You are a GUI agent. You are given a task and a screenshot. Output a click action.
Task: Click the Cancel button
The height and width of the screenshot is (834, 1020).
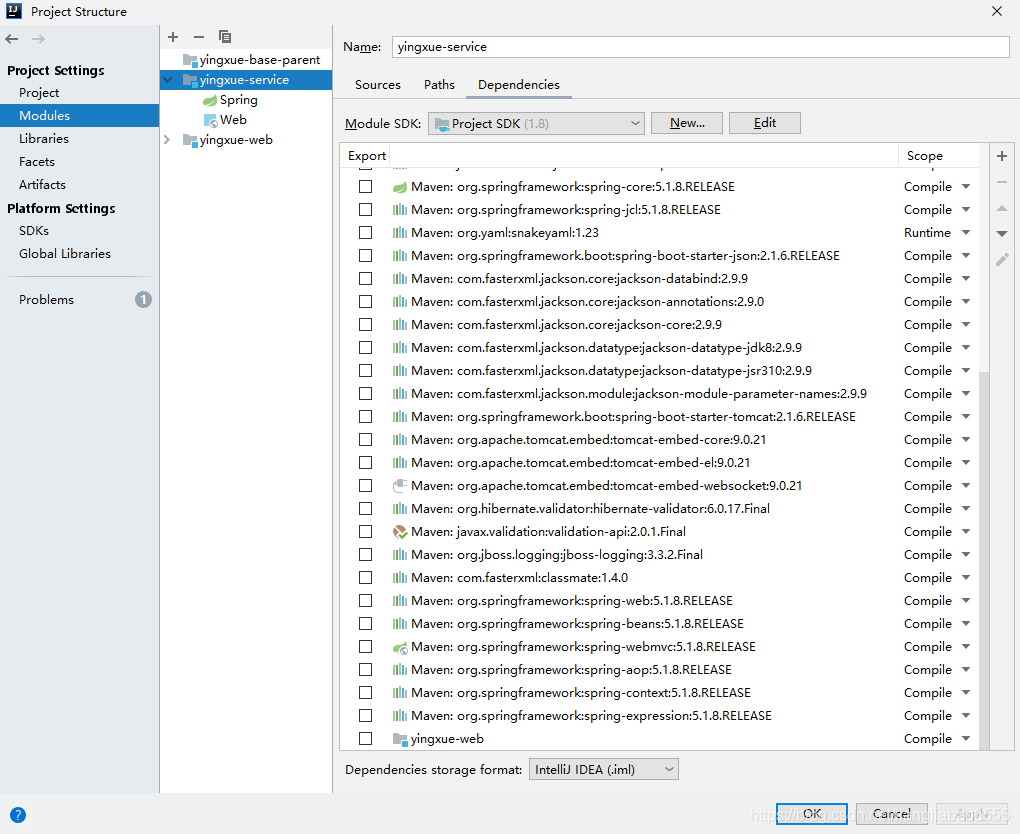click(891, 813)
